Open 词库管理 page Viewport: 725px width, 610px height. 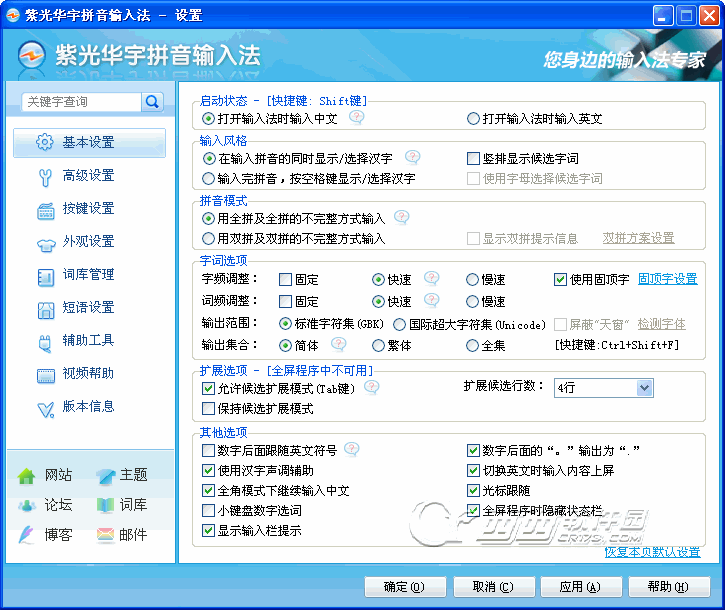(89, 275)
